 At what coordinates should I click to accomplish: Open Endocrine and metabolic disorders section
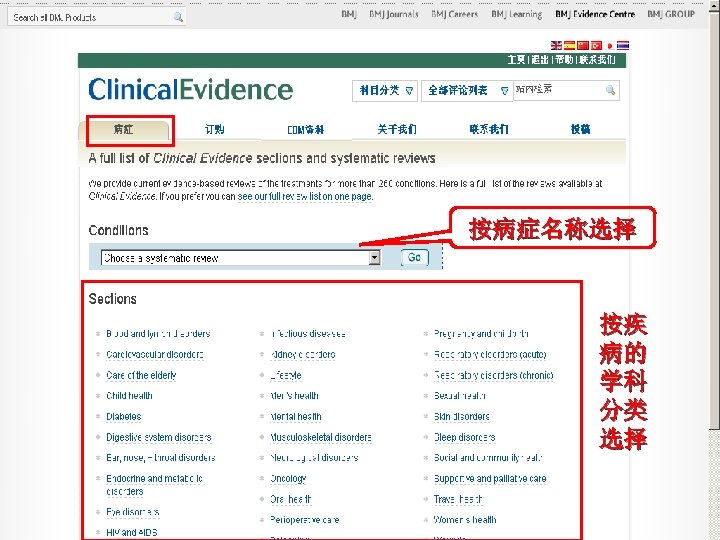(154, 485)
